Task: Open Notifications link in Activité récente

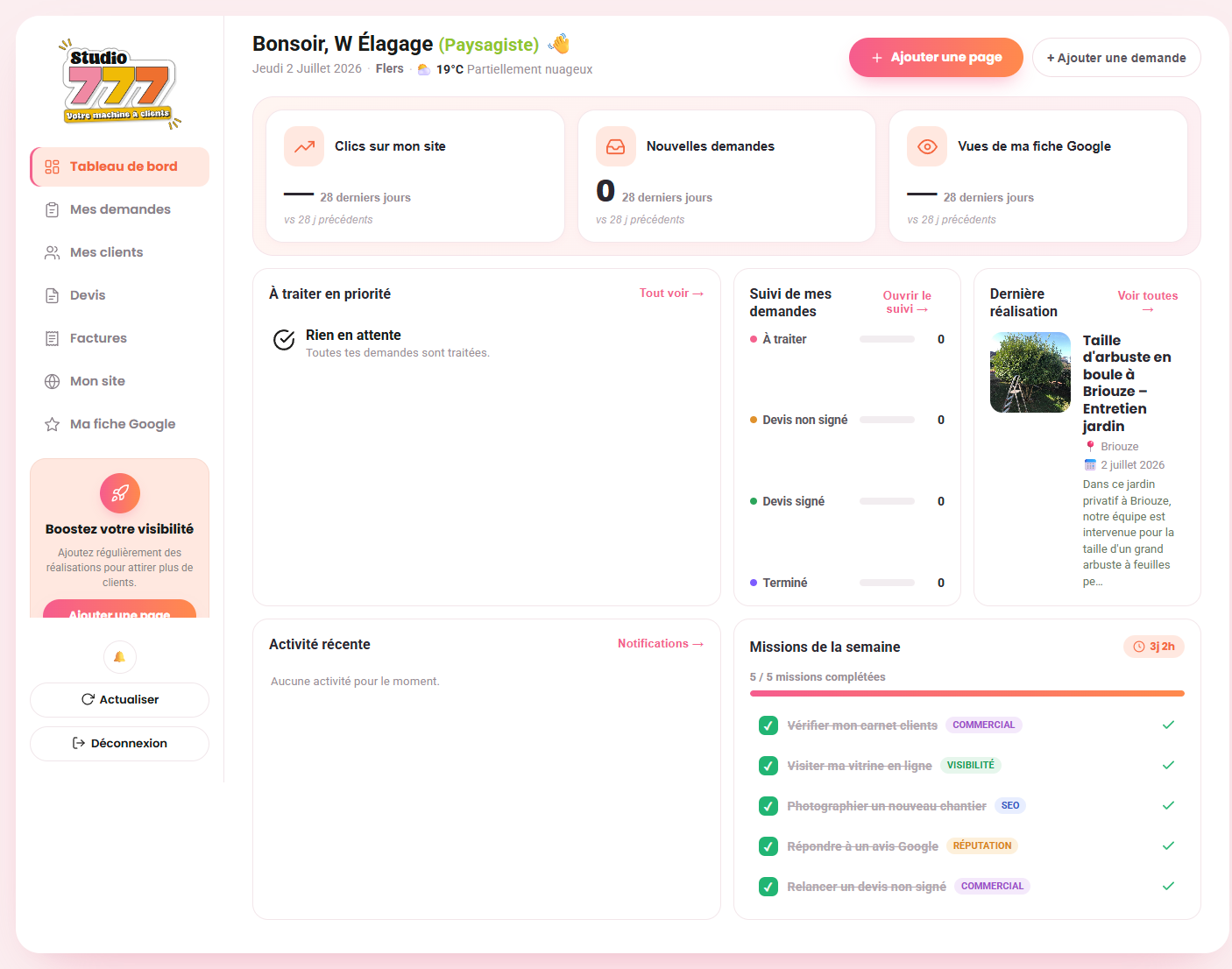Action: [661, 644]
